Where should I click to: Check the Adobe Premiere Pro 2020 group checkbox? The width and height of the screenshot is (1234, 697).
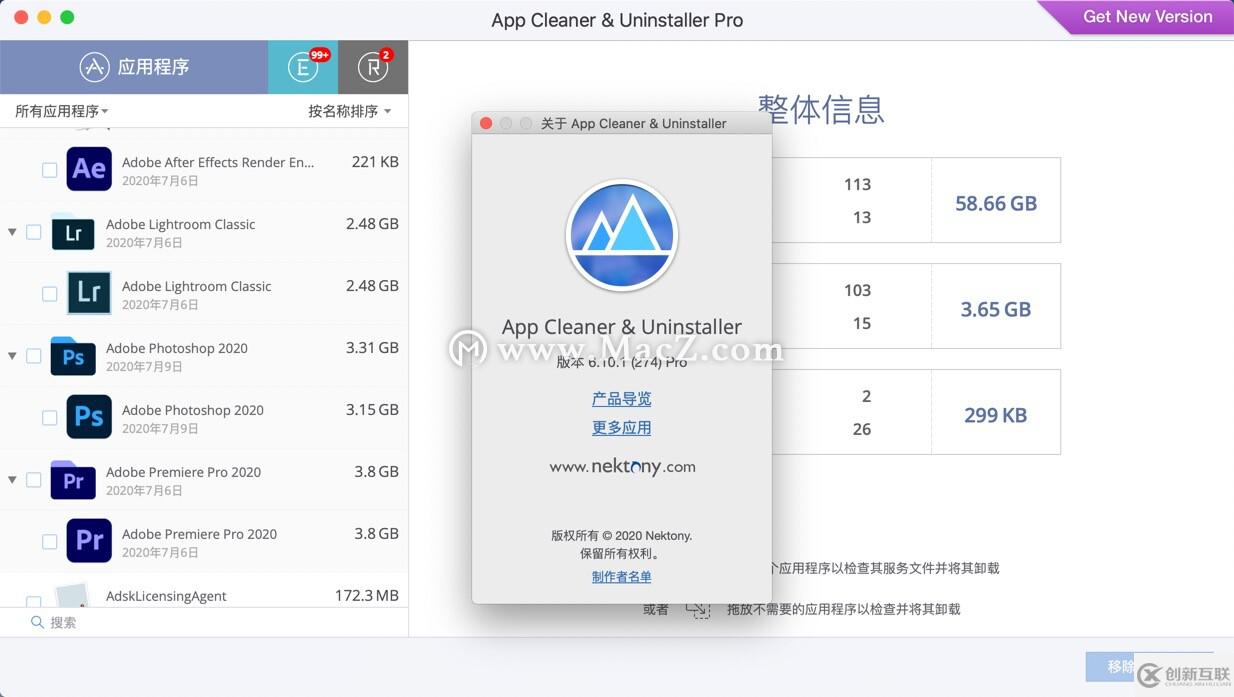click(x=33, y=480)
